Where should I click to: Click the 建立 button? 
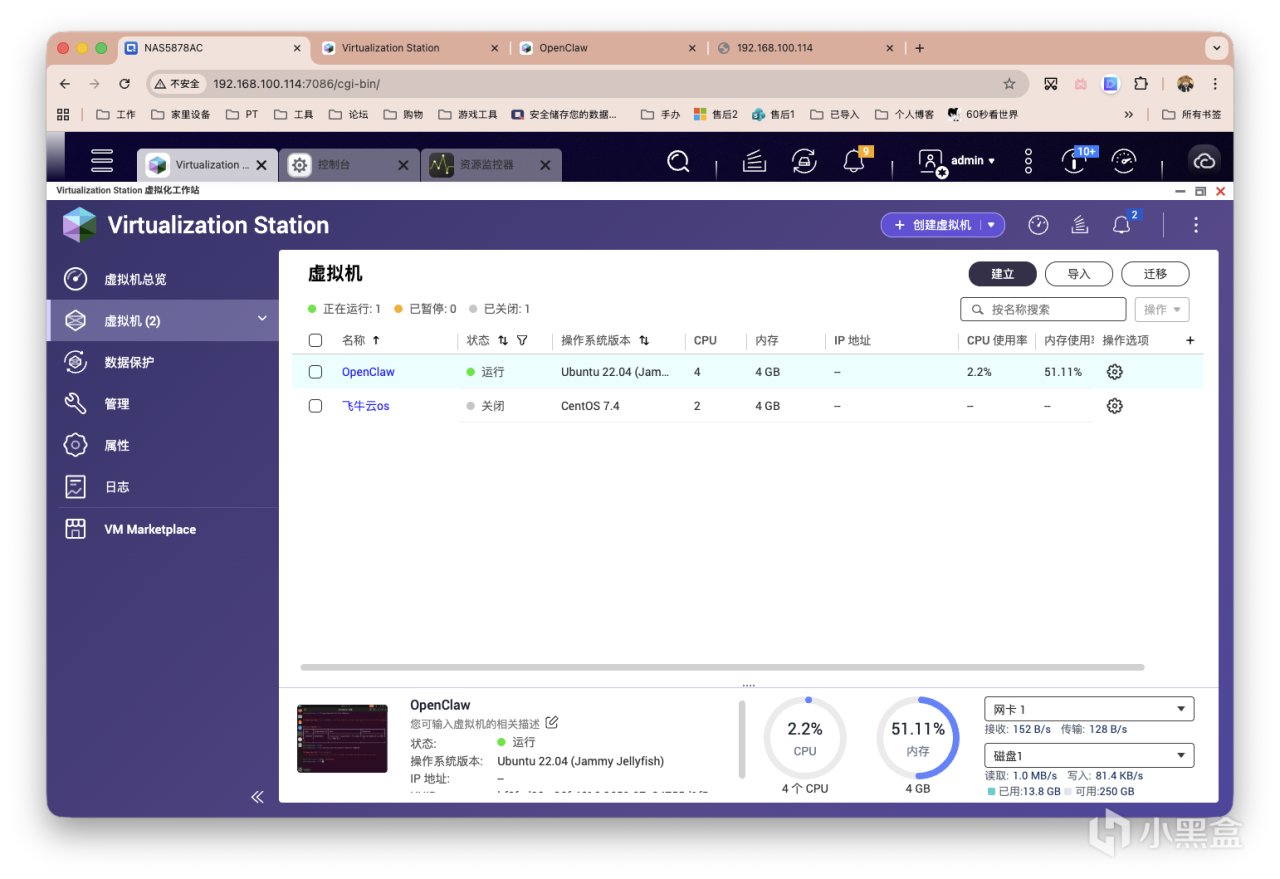(1003, 273)
